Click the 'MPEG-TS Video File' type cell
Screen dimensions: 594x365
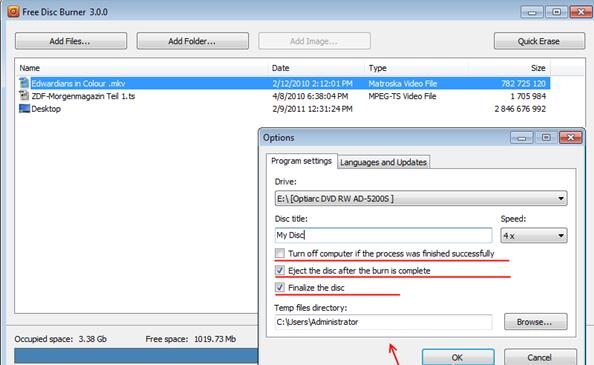coord(402,96)
